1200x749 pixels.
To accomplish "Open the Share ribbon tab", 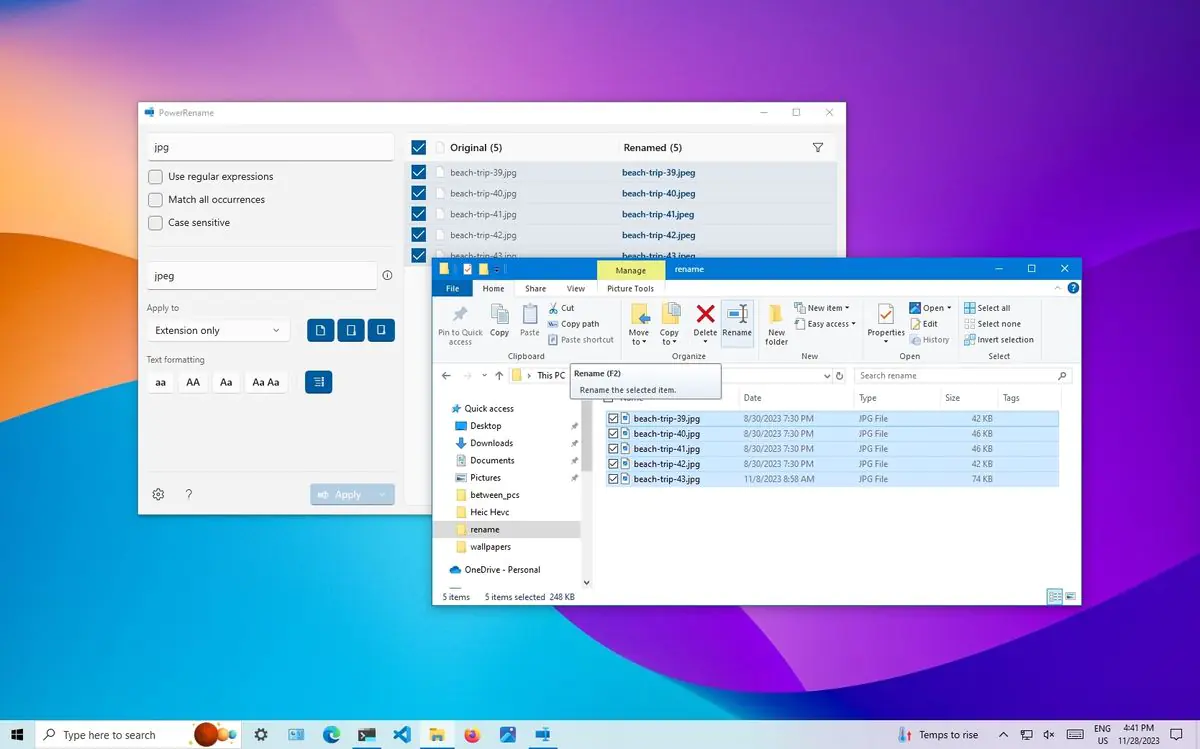I will 536,289.
